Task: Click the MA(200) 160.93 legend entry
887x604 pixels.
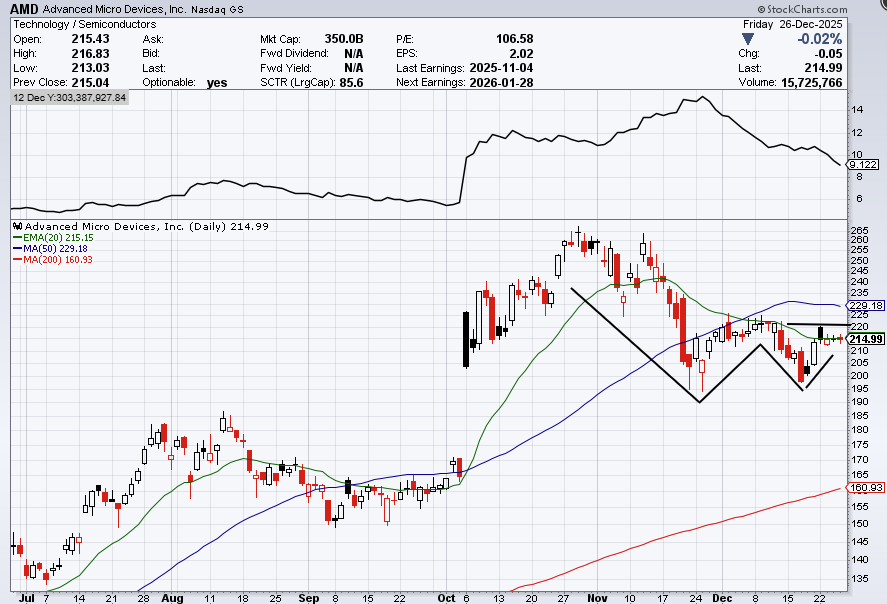Action: (53, 259)
